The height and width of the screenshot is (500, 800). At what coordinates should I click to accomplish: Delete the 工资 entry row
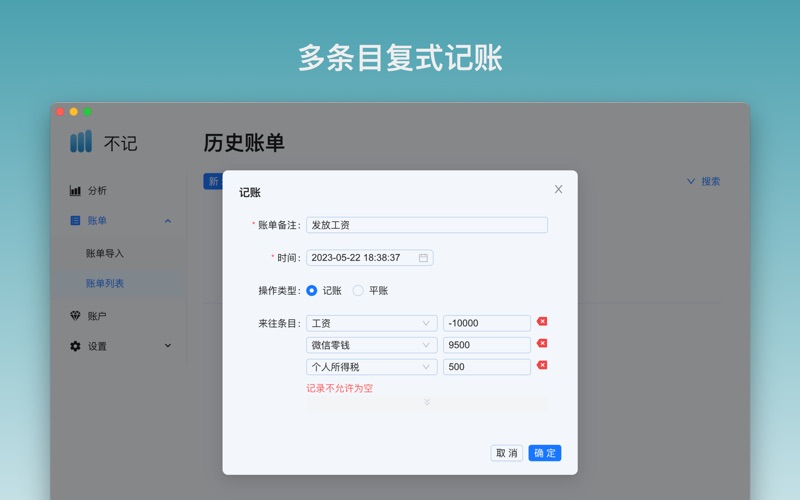(x=542, y=321)
